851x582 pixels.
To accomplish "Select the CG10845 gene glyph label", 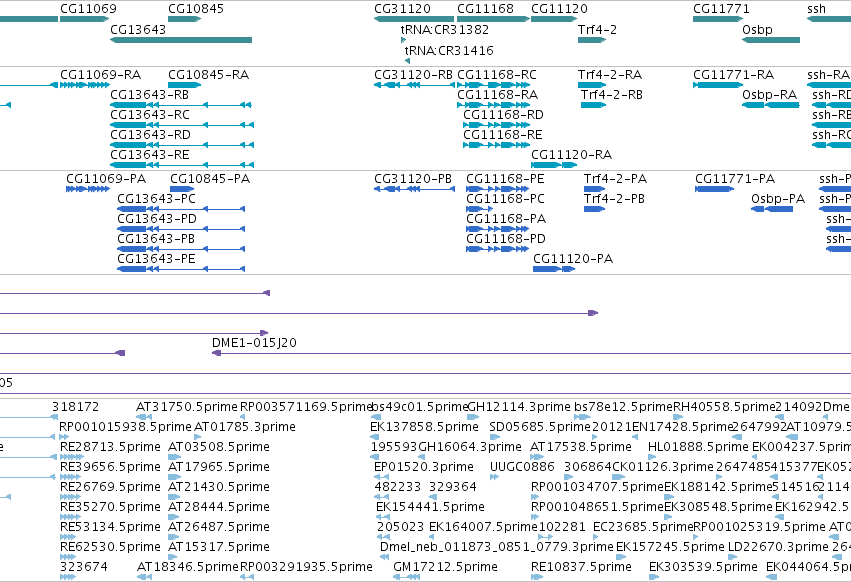I will click(195, 9).
